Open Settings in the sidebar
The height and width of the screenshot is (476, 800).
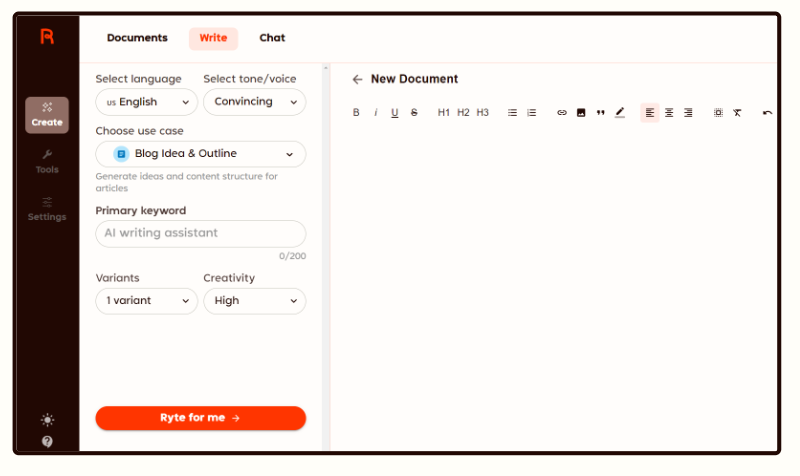click(47, 209)
